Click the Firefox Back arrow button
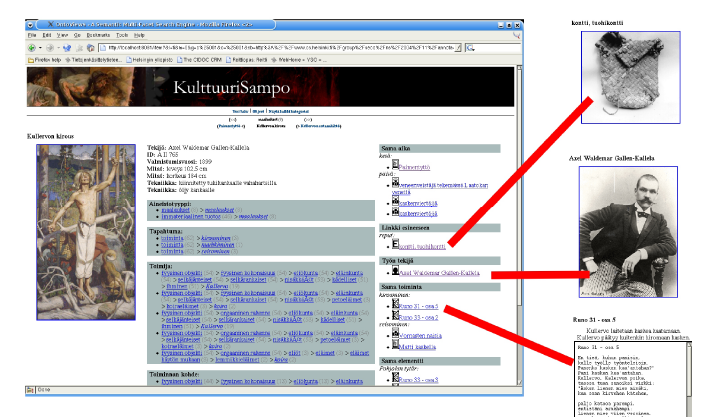Screen dimensions: 722x417 point(31,47)
